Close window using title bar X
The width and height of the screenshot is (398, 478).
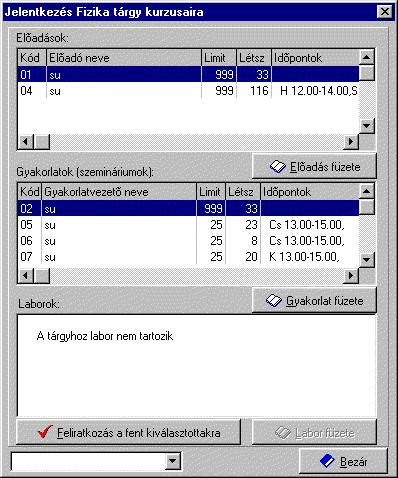click(x=385, y=12)
